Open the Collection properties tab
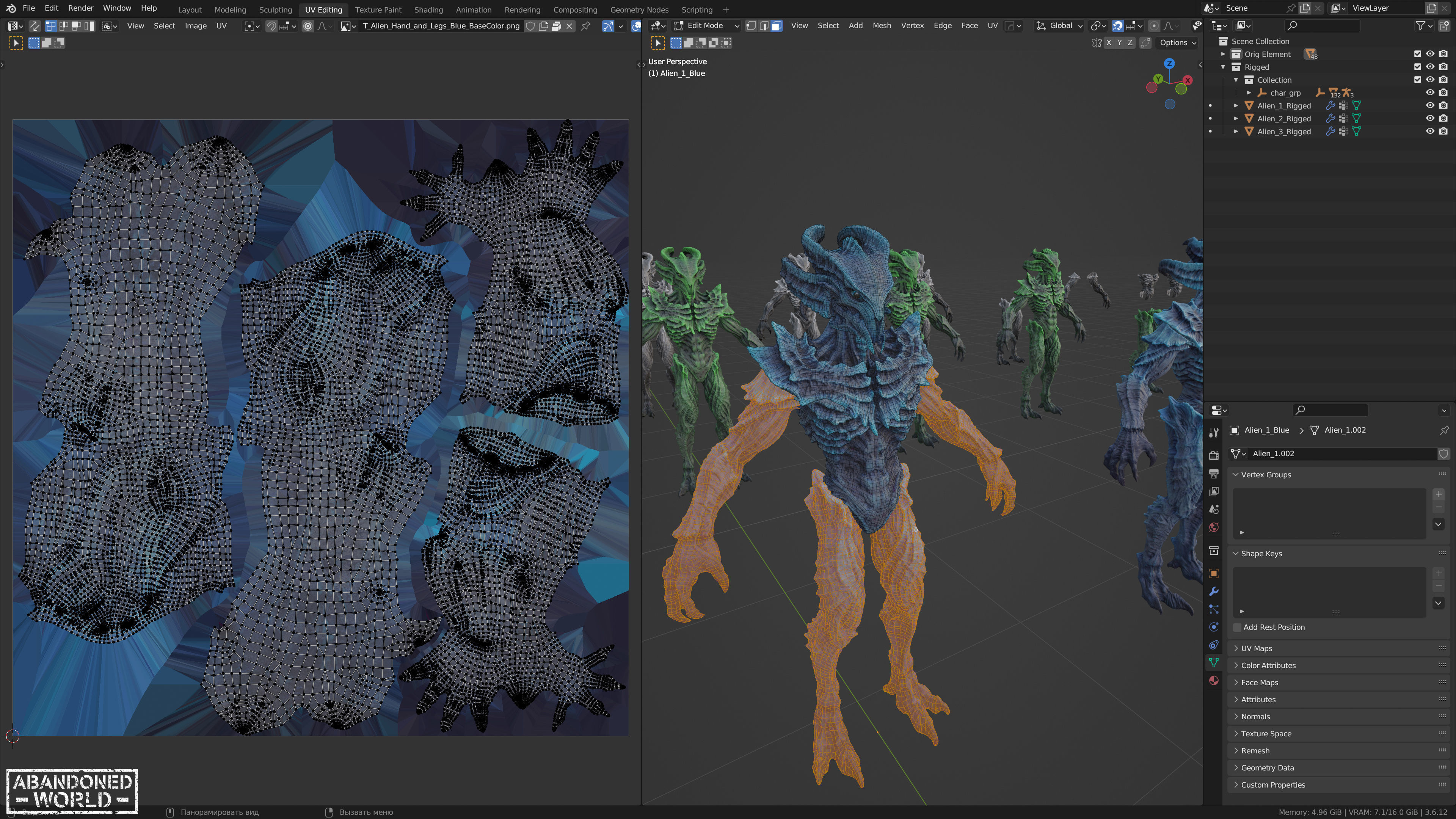The height and width of the screenshot is (819, 1456). pyautogui.click(x=1213, y=551)
